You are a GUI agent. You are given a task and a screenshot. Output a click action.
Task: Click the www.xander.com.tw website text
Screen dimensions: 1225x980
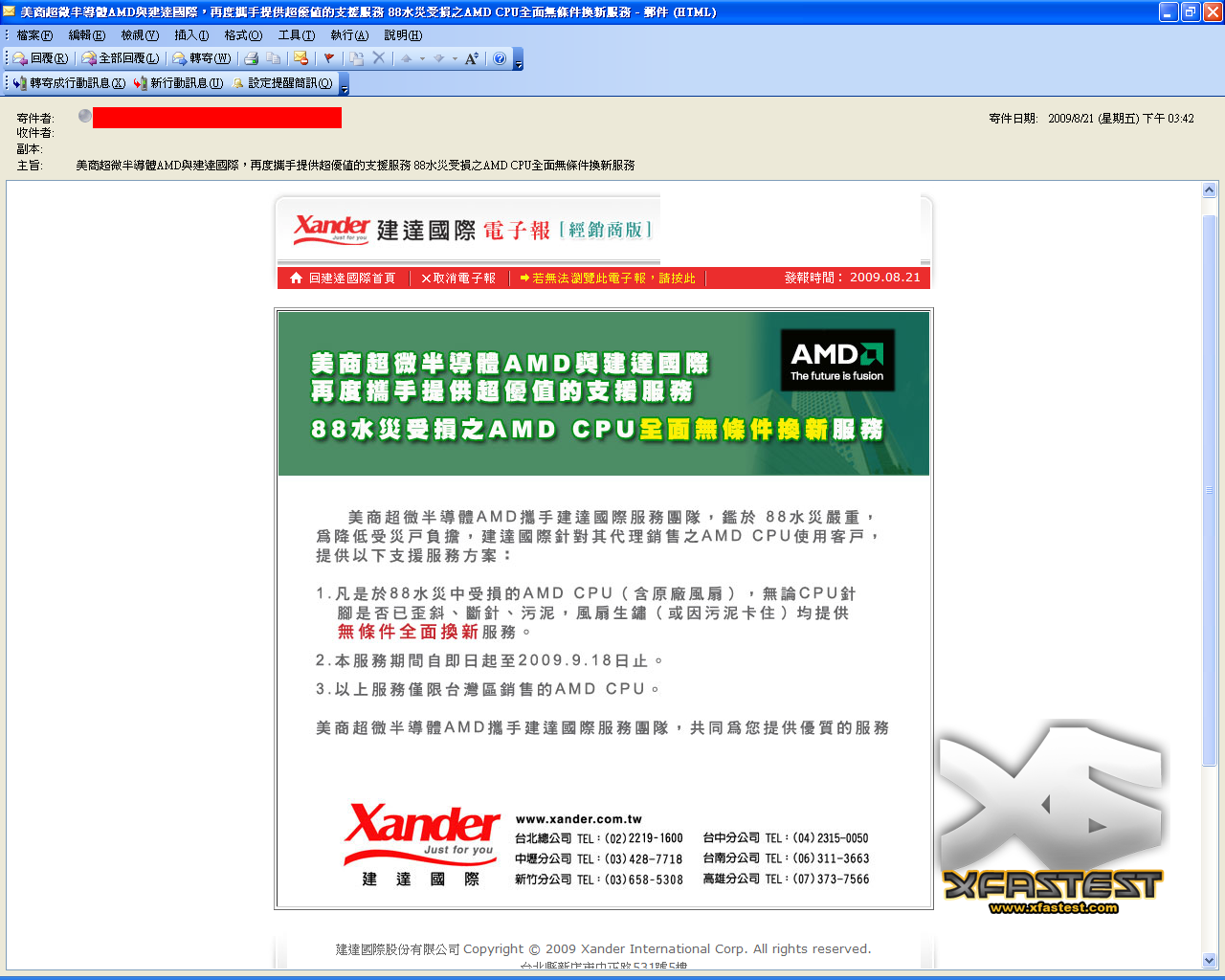click(x=579, y=819)
